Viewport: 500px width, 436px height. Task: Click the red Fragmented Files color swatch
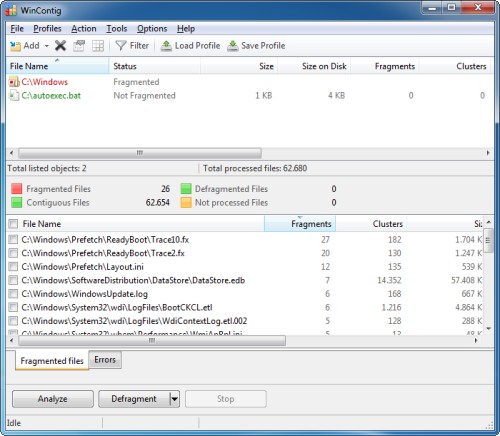point(17,189)
